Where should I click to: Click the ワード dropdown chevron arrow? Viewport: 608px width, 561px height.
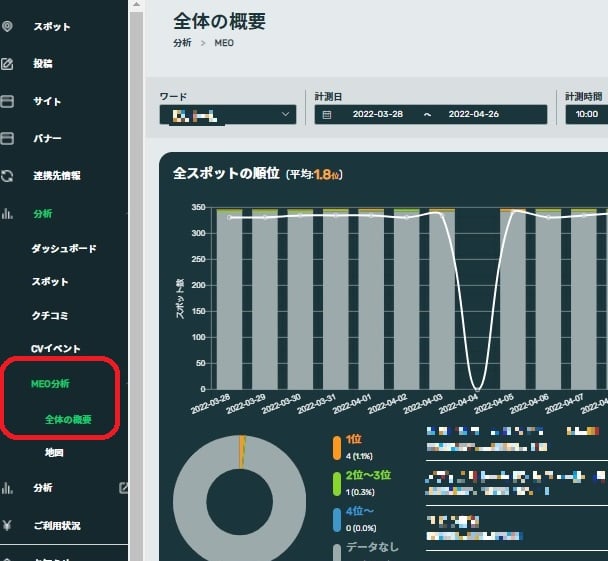(x=285, y=114)
